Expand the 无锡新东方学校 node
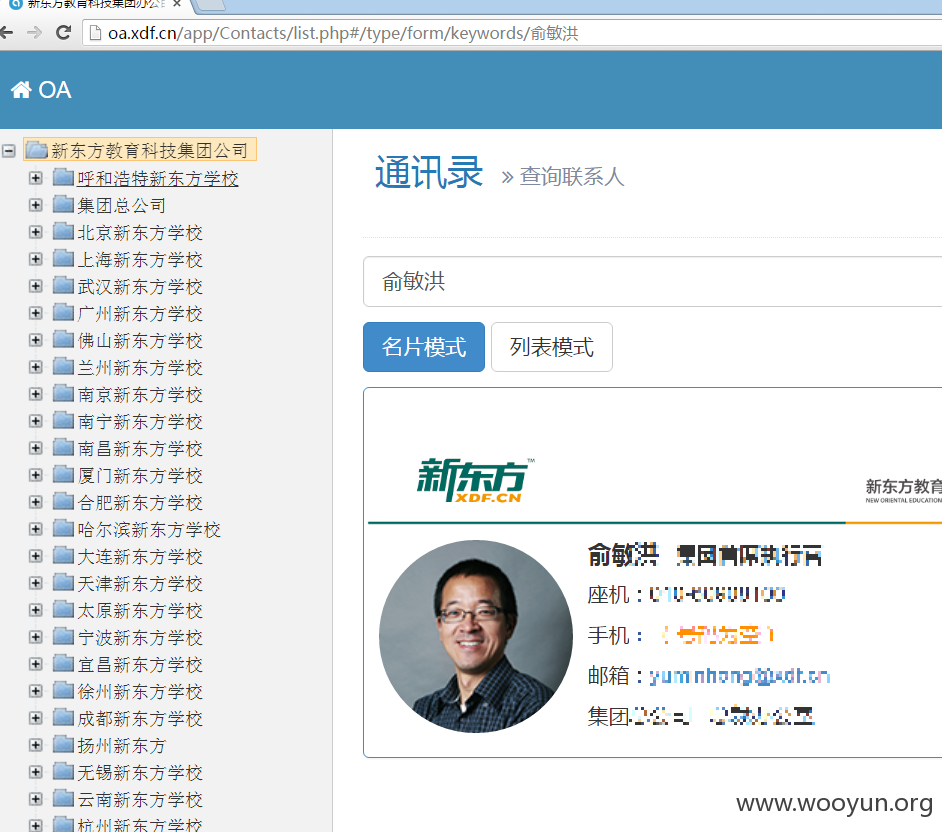 tap(35, 773)
